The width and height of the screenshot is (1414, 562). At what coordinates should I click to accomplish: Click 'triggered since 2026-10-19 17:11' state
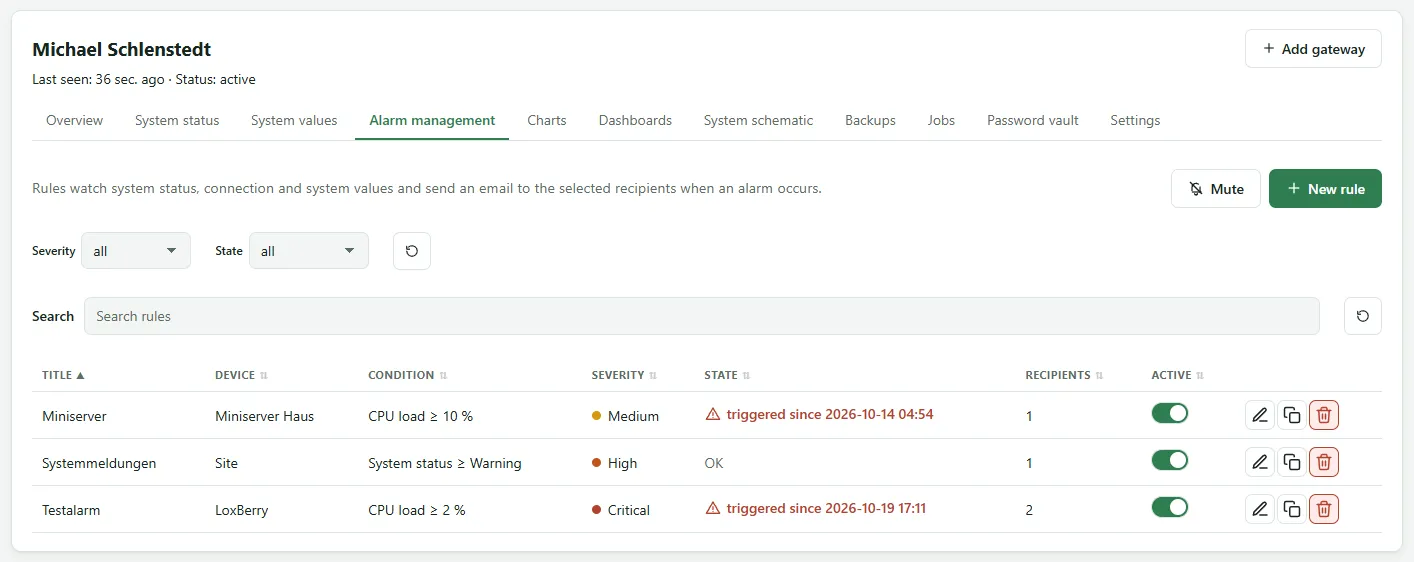pyautogui.click(x=826, y=508)
